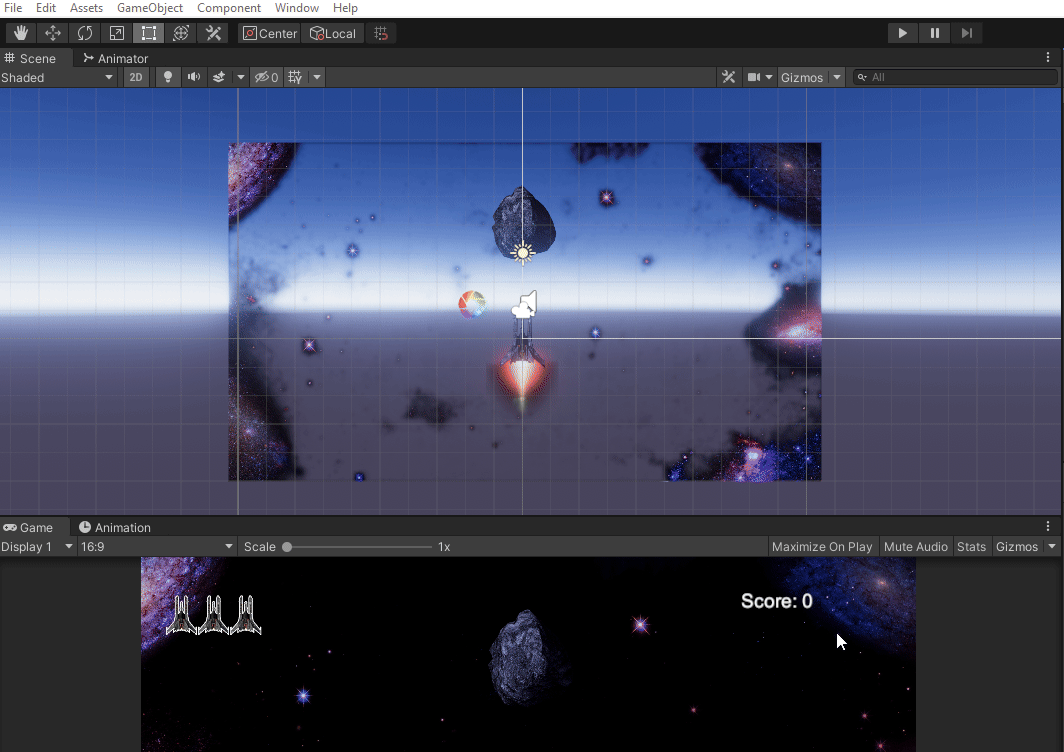Open the Display 1 dropdown
Image resolution: width=1064 pixels, height=752 pixels.
pyautogui.click(x=37, y=547)
